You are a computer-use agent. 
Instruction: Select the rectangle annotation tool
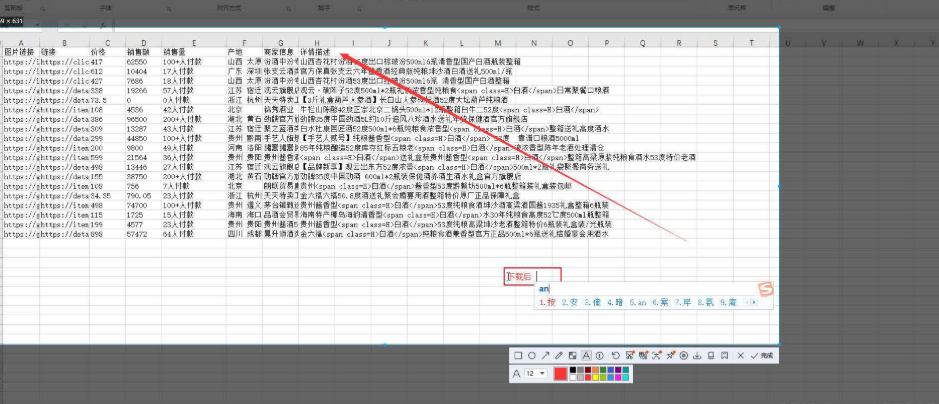(518, 356)
